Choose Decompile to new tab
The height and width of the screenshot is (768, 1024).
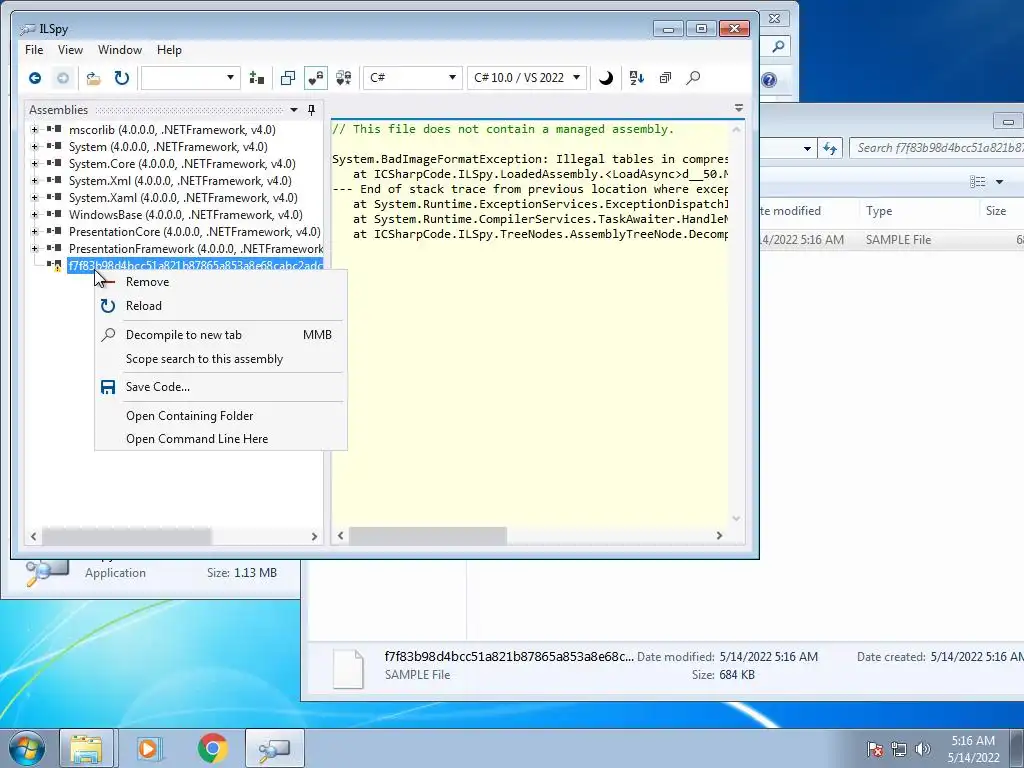coord(221,334)
